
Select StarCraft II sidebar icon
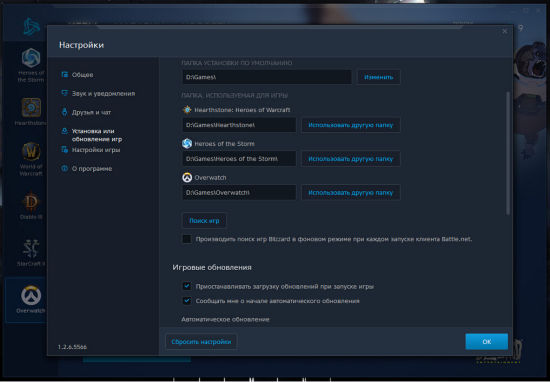(x=31, y=248)
